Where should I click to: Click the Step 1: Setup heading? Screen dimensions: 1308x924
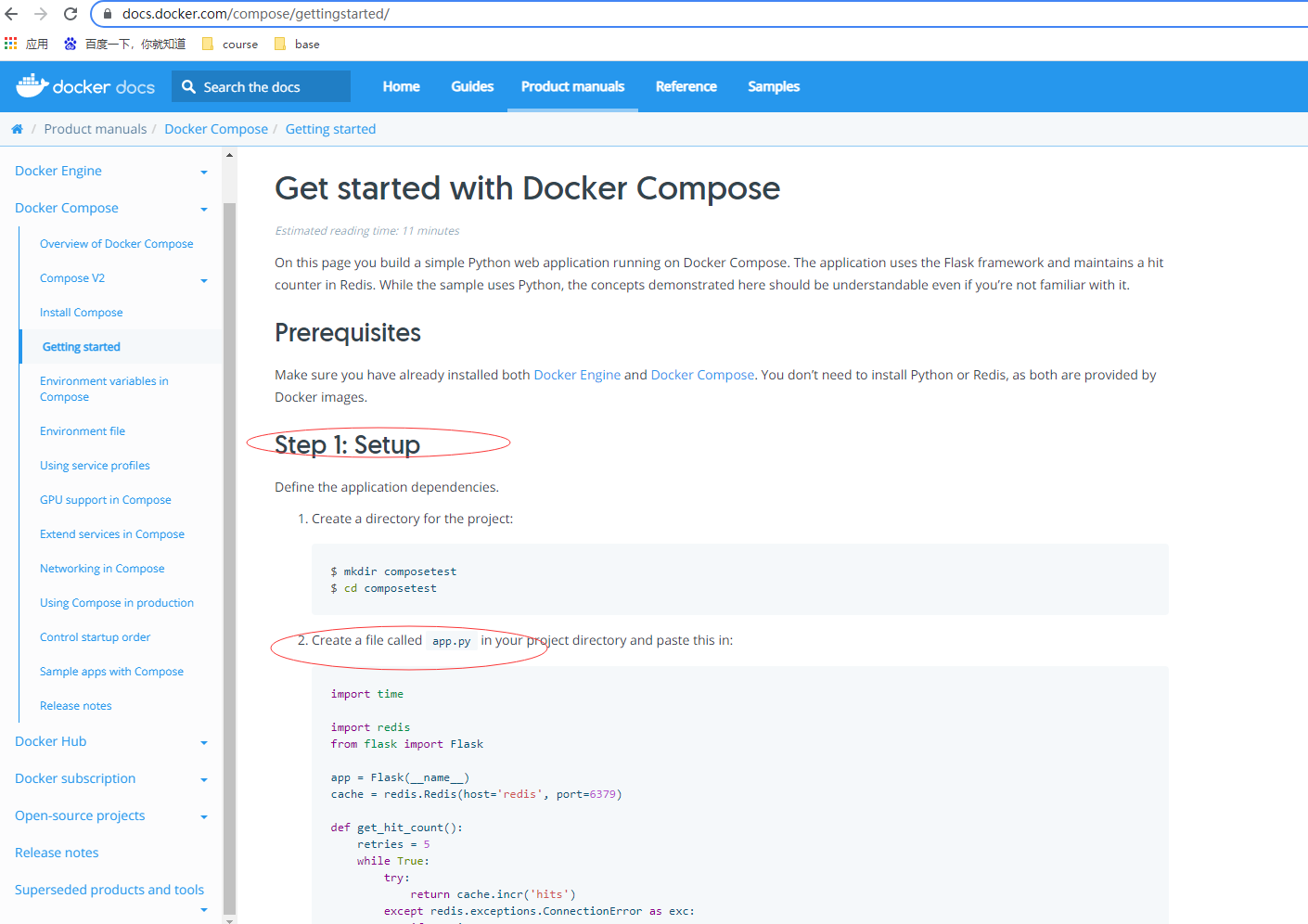click(x=348, y=445)
